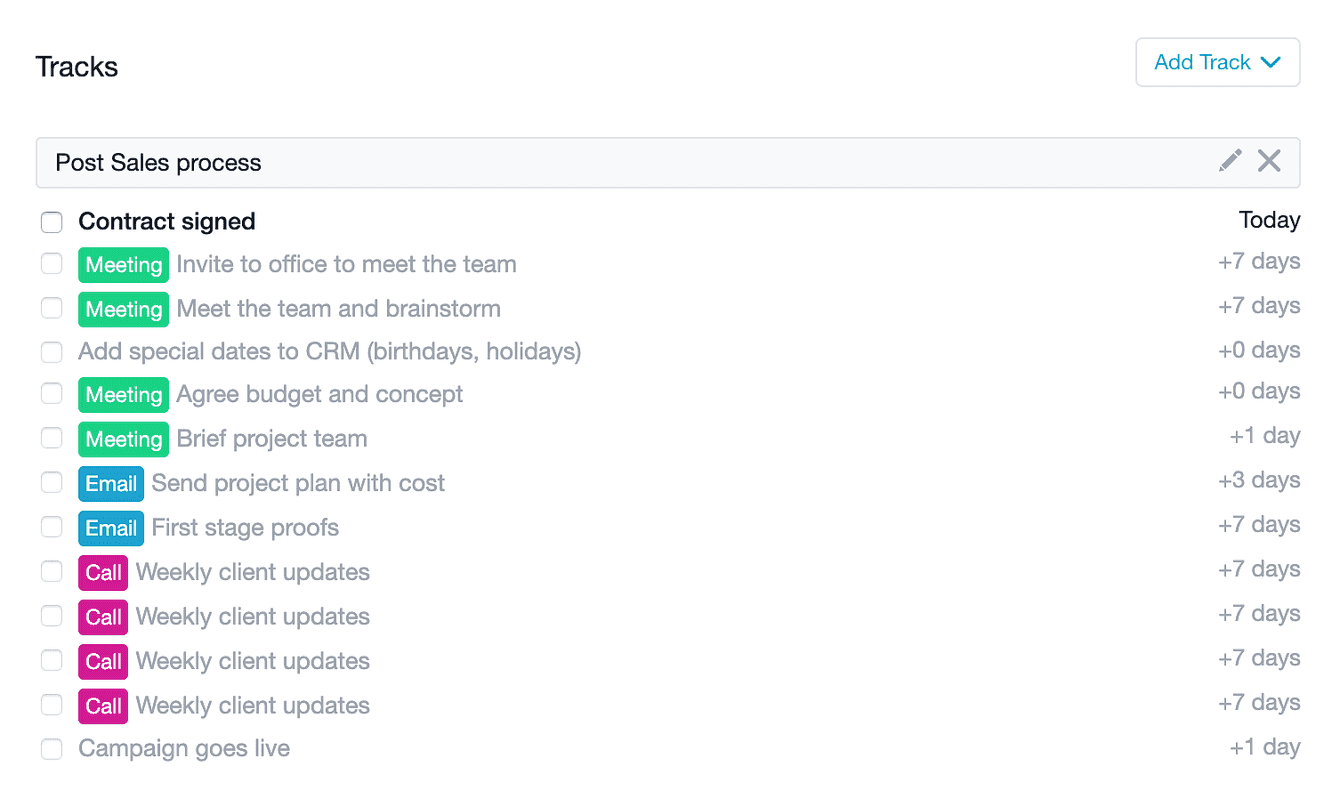Click the Call tag on the first Weekly client updates
This screenshot has width=1340, height=790.
tap(103, 573)
